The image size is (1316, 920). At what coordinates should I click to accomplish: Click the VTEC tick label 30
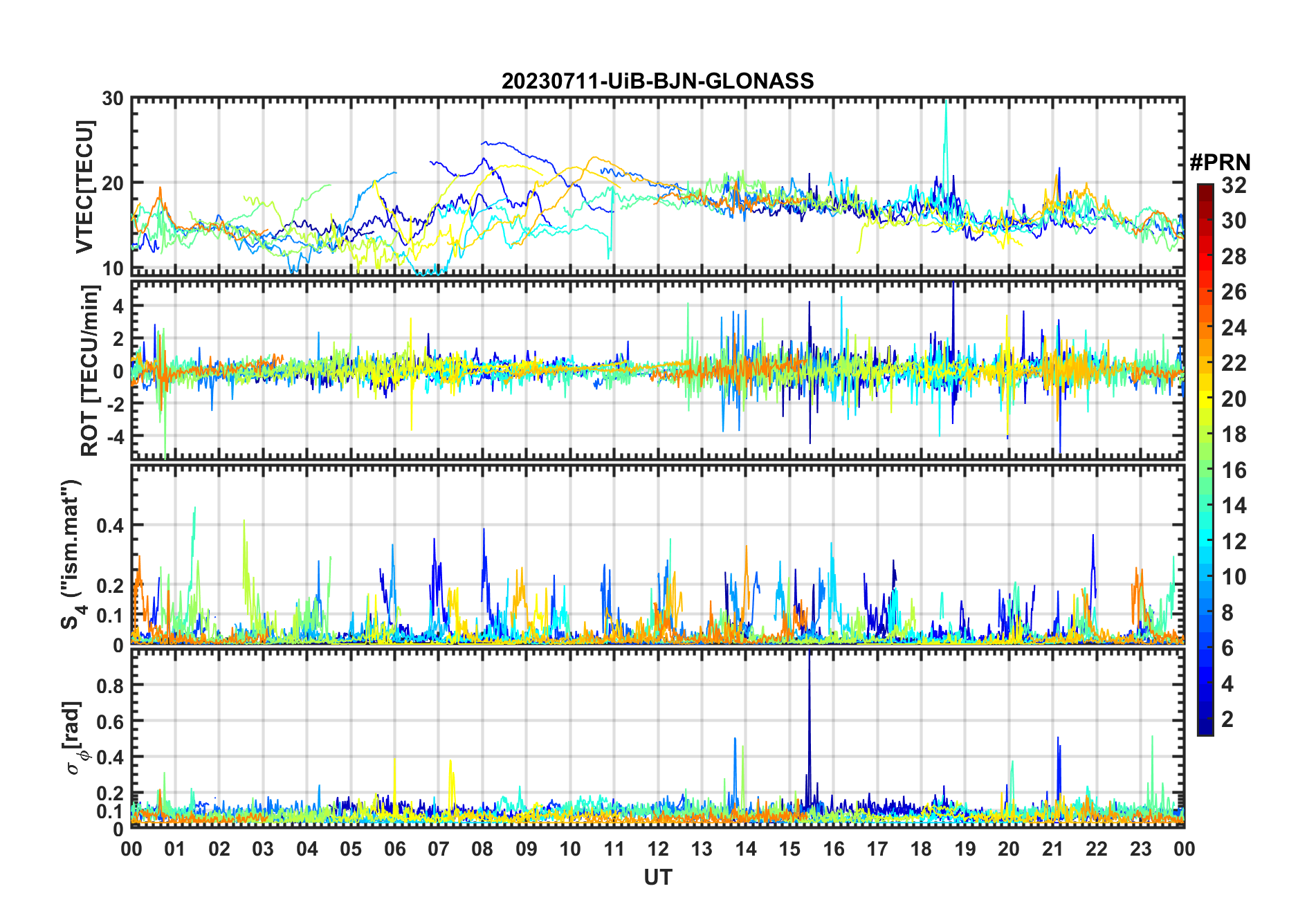click(113, 99)
